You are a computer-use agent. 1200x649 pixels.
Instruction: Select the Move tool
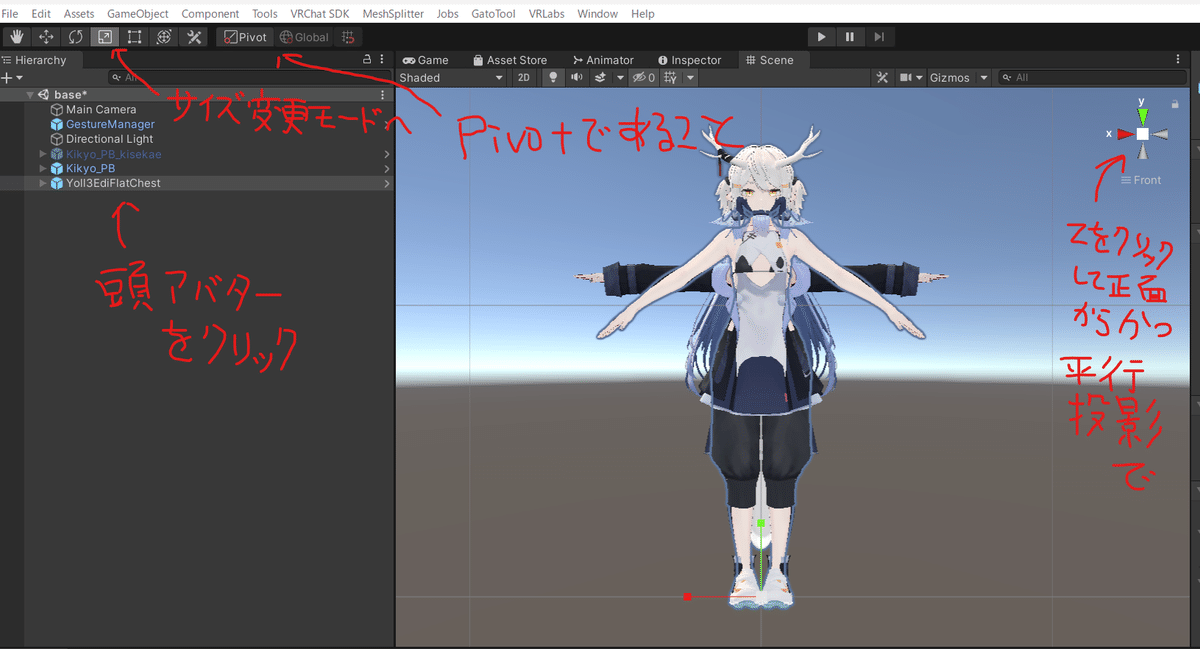coord(46,37)
